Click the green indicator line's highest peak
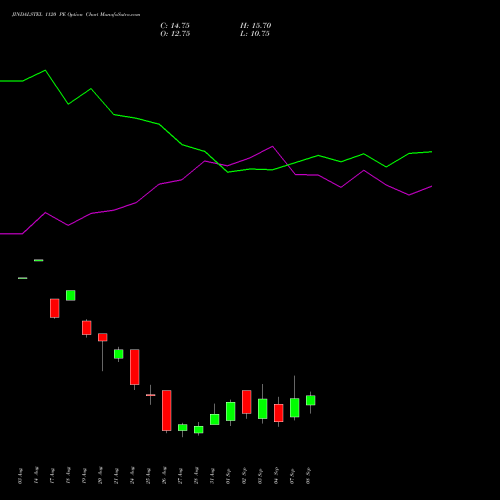This screenshot has height=500, width=500. coord(45,70)
